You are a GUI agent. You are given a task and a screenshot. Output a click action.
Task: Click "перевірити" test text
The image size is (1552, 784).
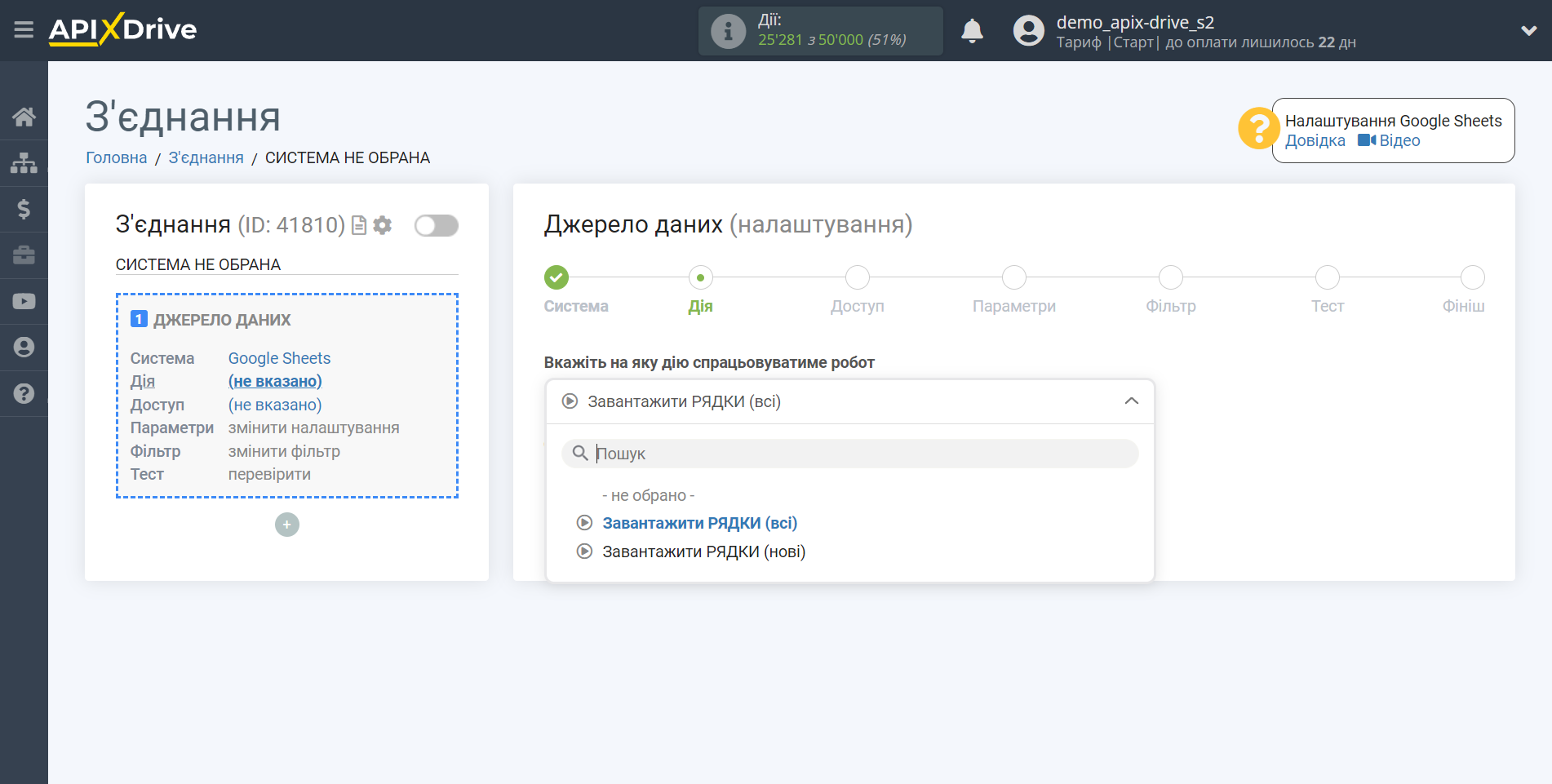click(x=269, y=474)
